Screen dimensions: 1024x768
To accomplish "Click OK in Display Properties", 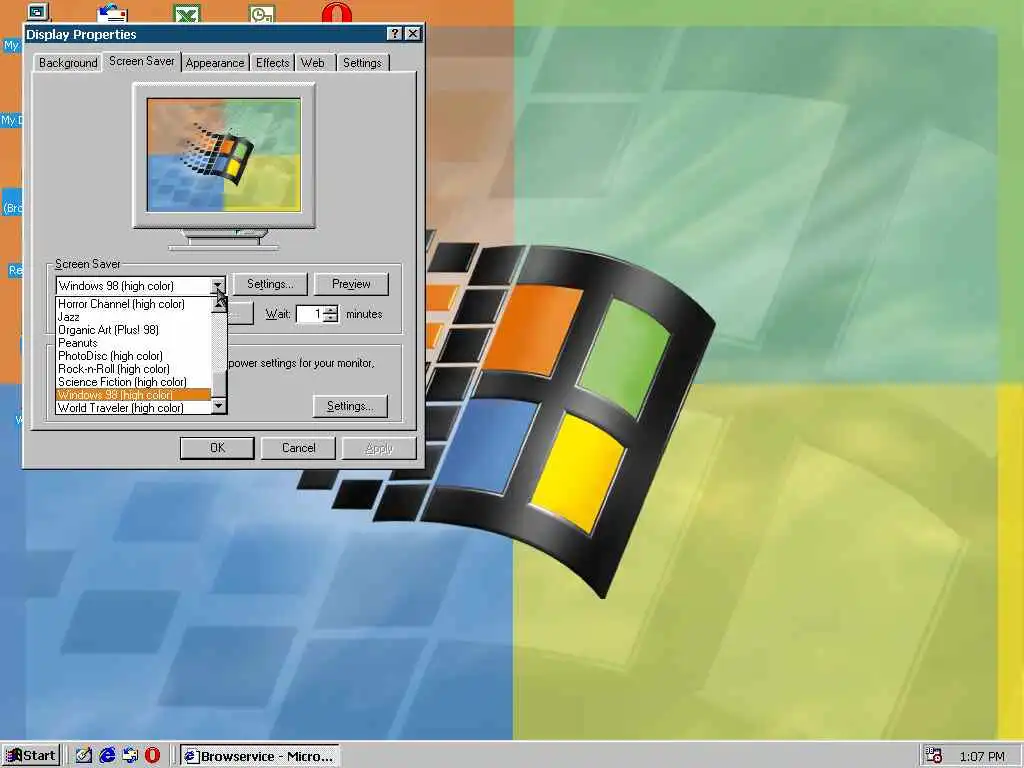I will click(x=217, y=448).
